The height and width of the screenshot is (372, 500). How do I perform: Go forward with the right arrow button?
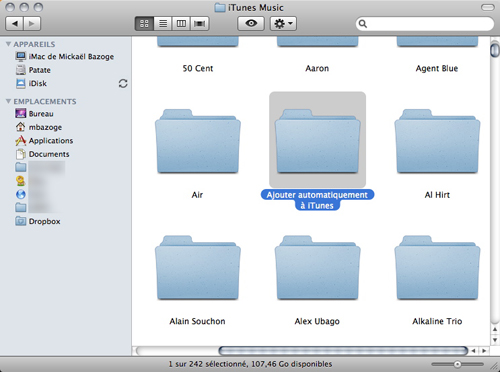[x=32, y=23]
